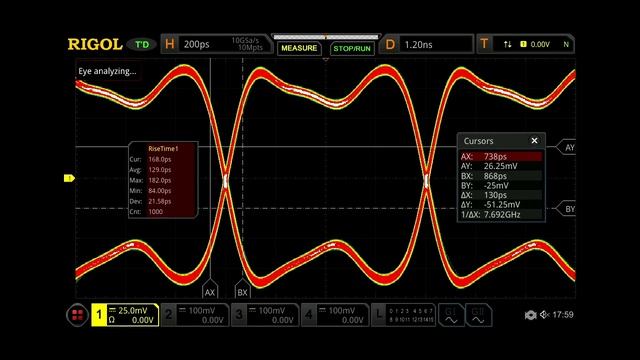This screenshot has width=640, height=360.
Task: Close the Cursors panel
Action: pyautogui.click(x=534, y=141)
